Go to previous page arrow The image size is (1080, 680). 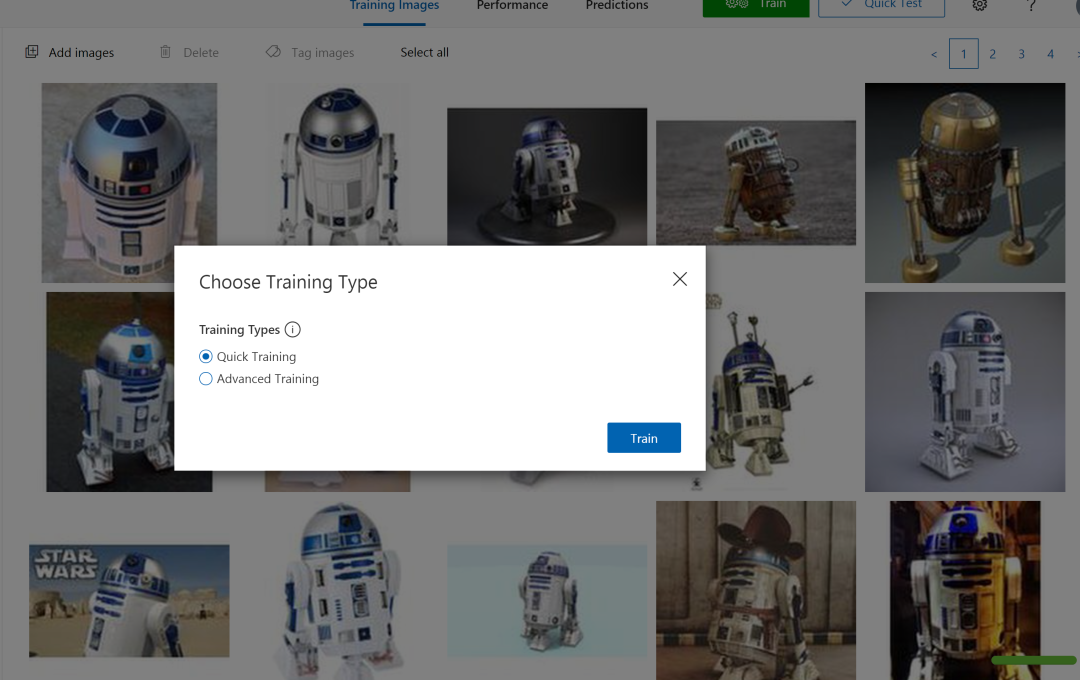point(934,54)
